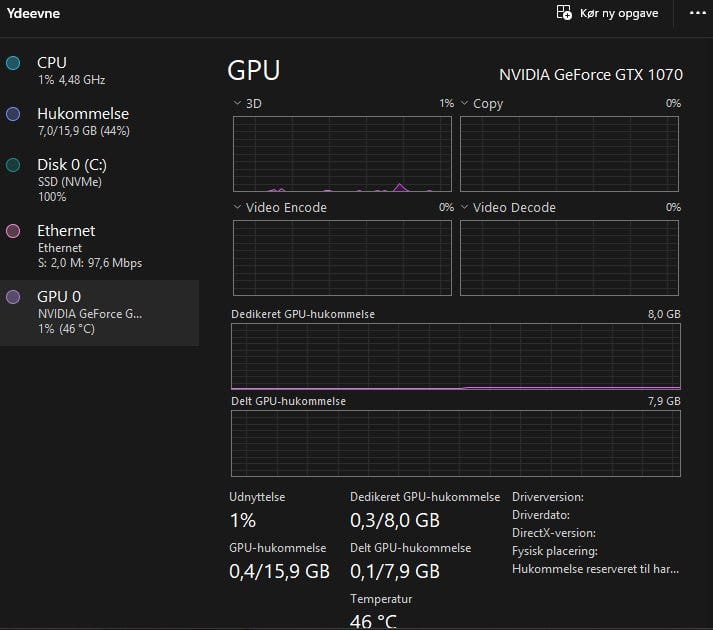
Task: Click the Kør ny opgave button label
Action: (619, 13)
